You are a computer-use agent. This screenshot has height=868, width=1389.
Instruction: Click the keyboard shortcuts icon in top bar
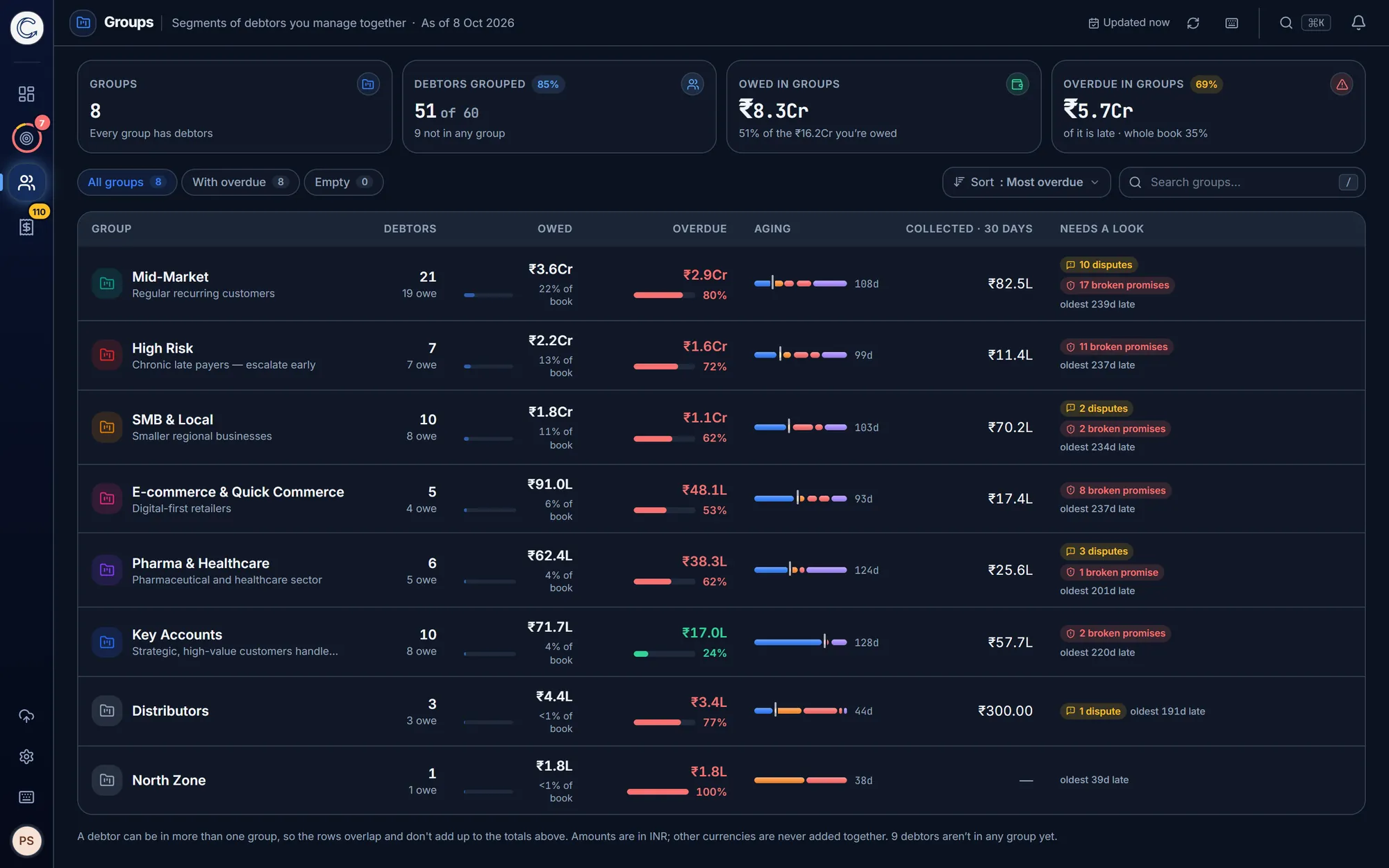(1231, 23)
